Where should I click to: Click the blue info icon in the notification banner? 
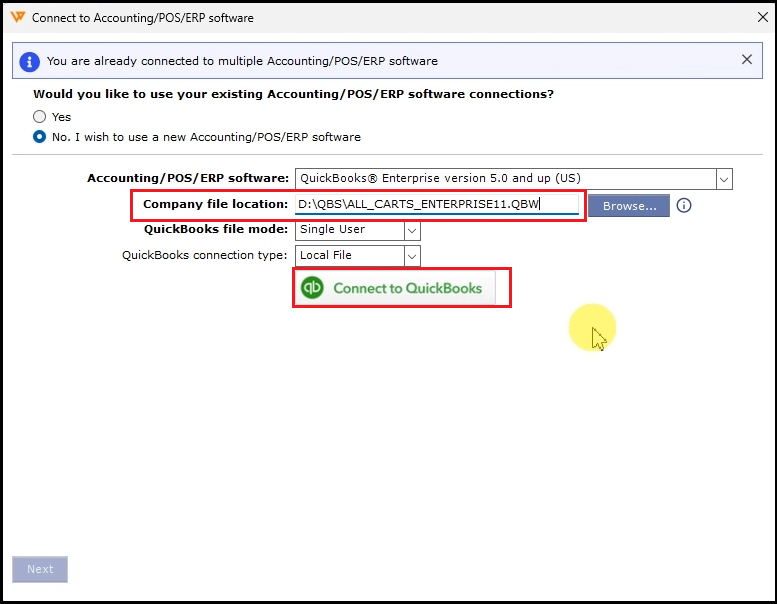(x=29, y=62)
